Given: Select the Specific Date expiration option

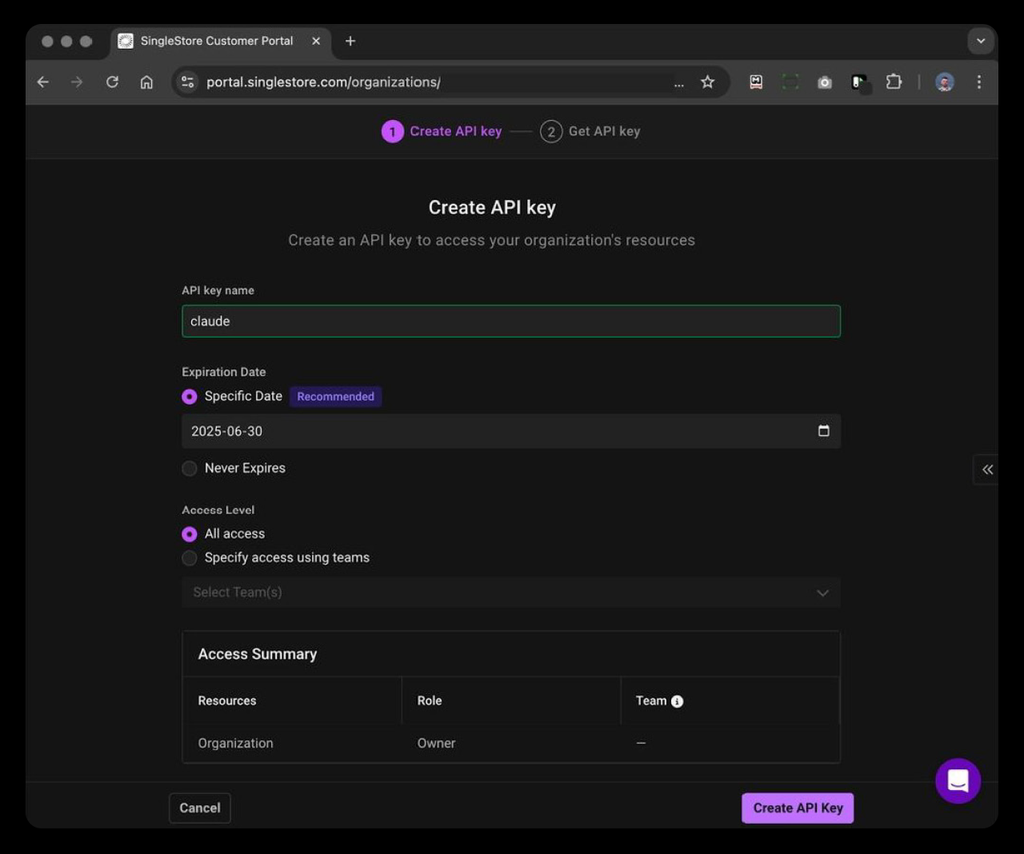Looking at the screenshot, I should pos(189,396).
